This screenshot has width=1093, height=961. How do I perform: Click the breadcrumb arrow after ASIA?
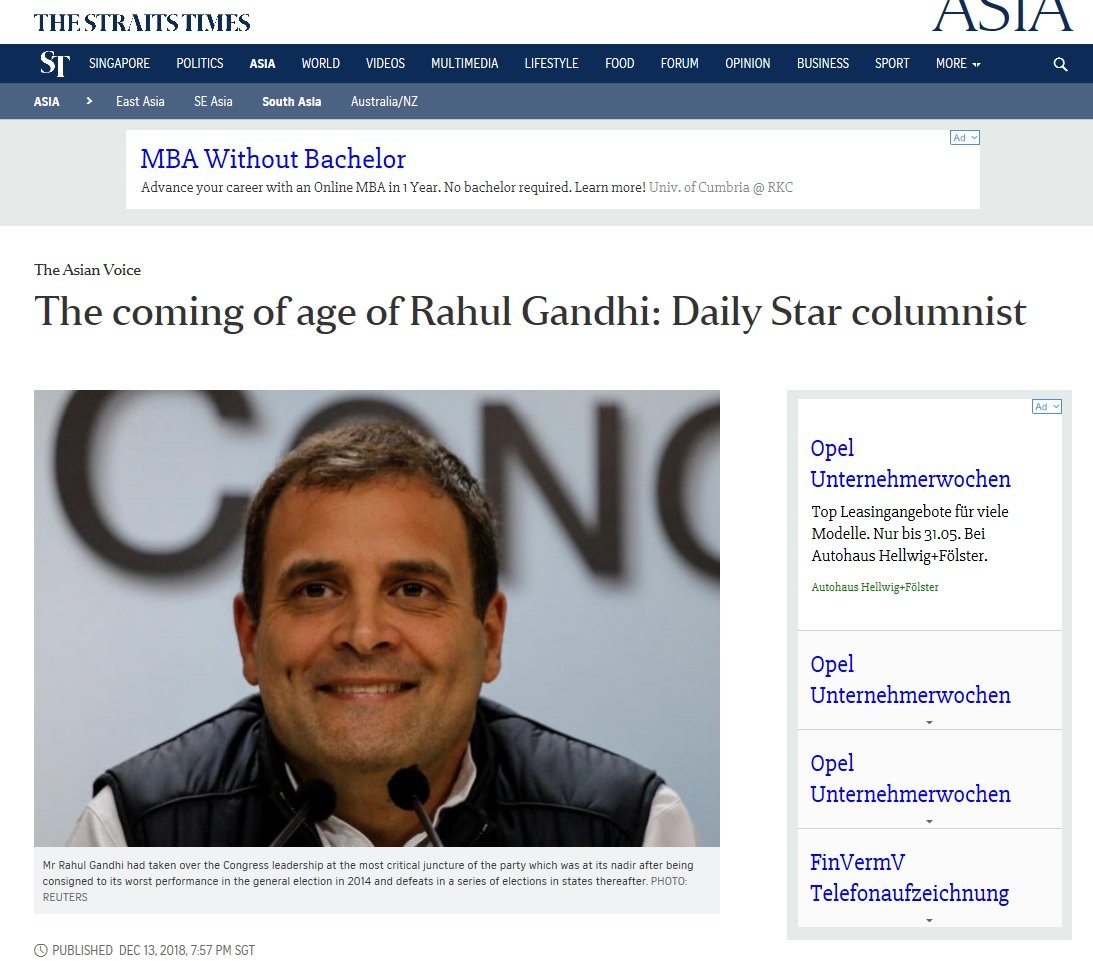[89, 101]
